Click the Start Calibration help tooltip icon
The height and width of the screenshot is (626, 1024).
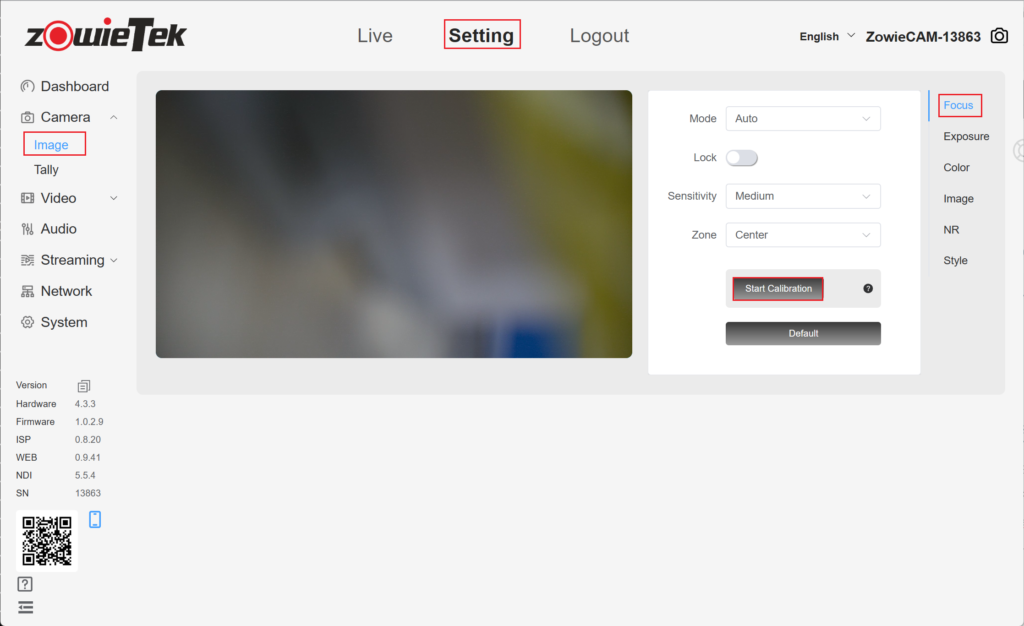(867, 289)
